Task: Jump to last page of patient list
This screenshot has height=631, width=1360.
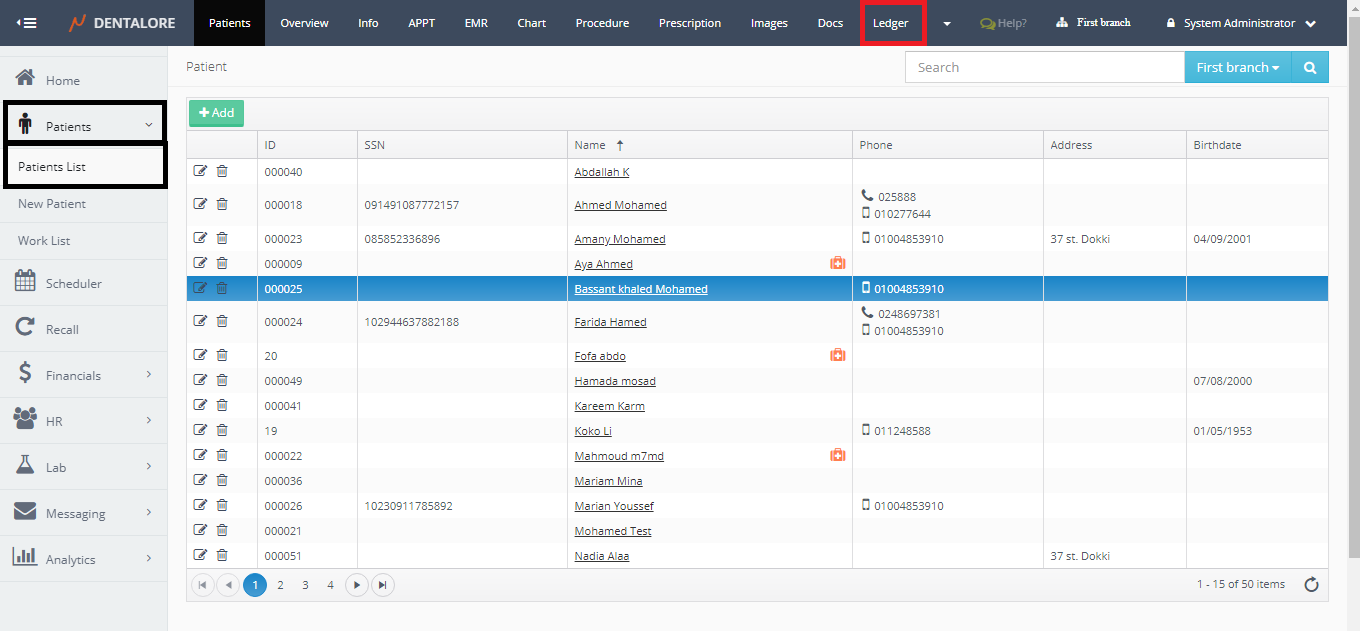Action: click(382, 585)
